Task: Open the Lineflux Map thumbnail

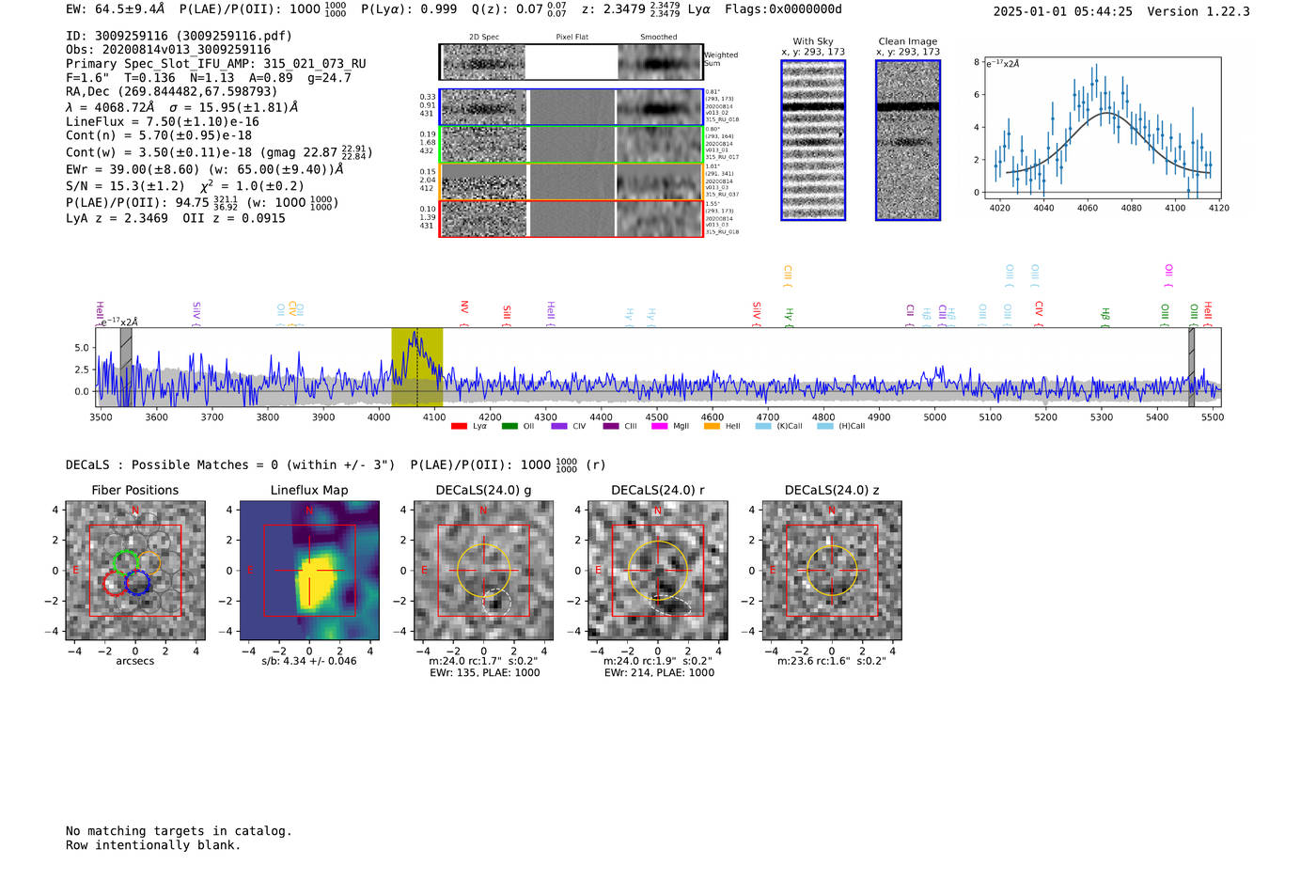Action: pyautogui.click(x=309, y=571)
